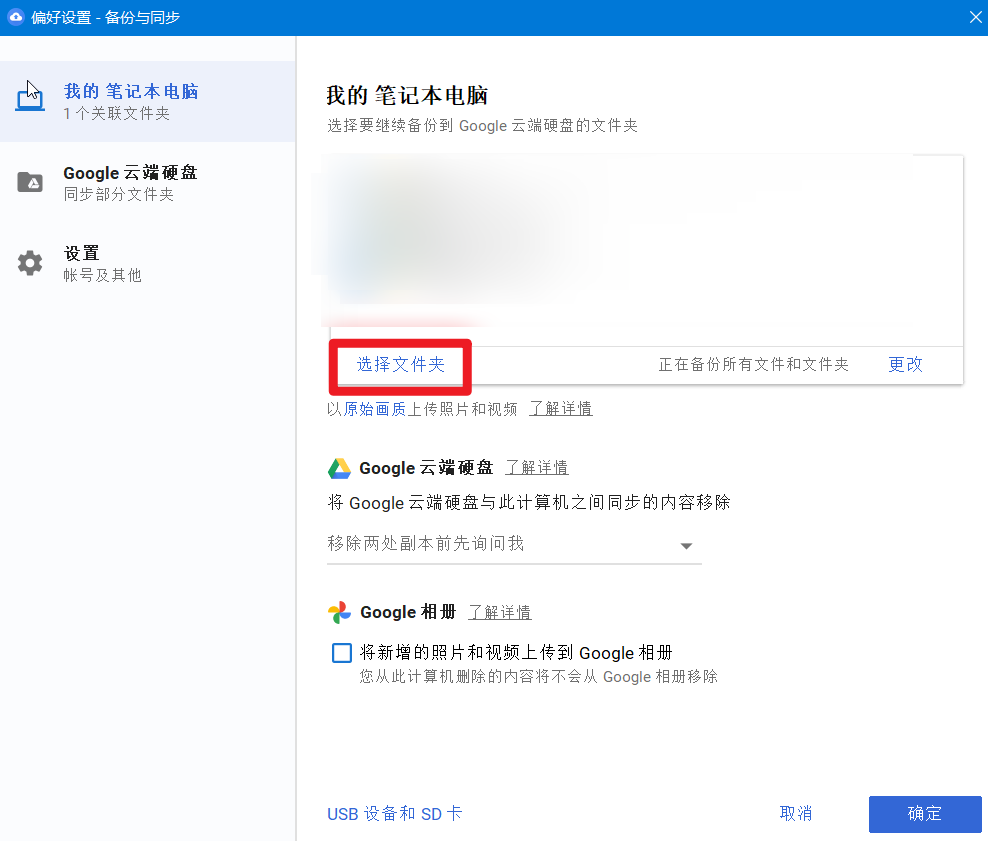This screenshot has height=841, width=988.
Task: Click the Google Drive triangle logo
Action: pos(339,468)
